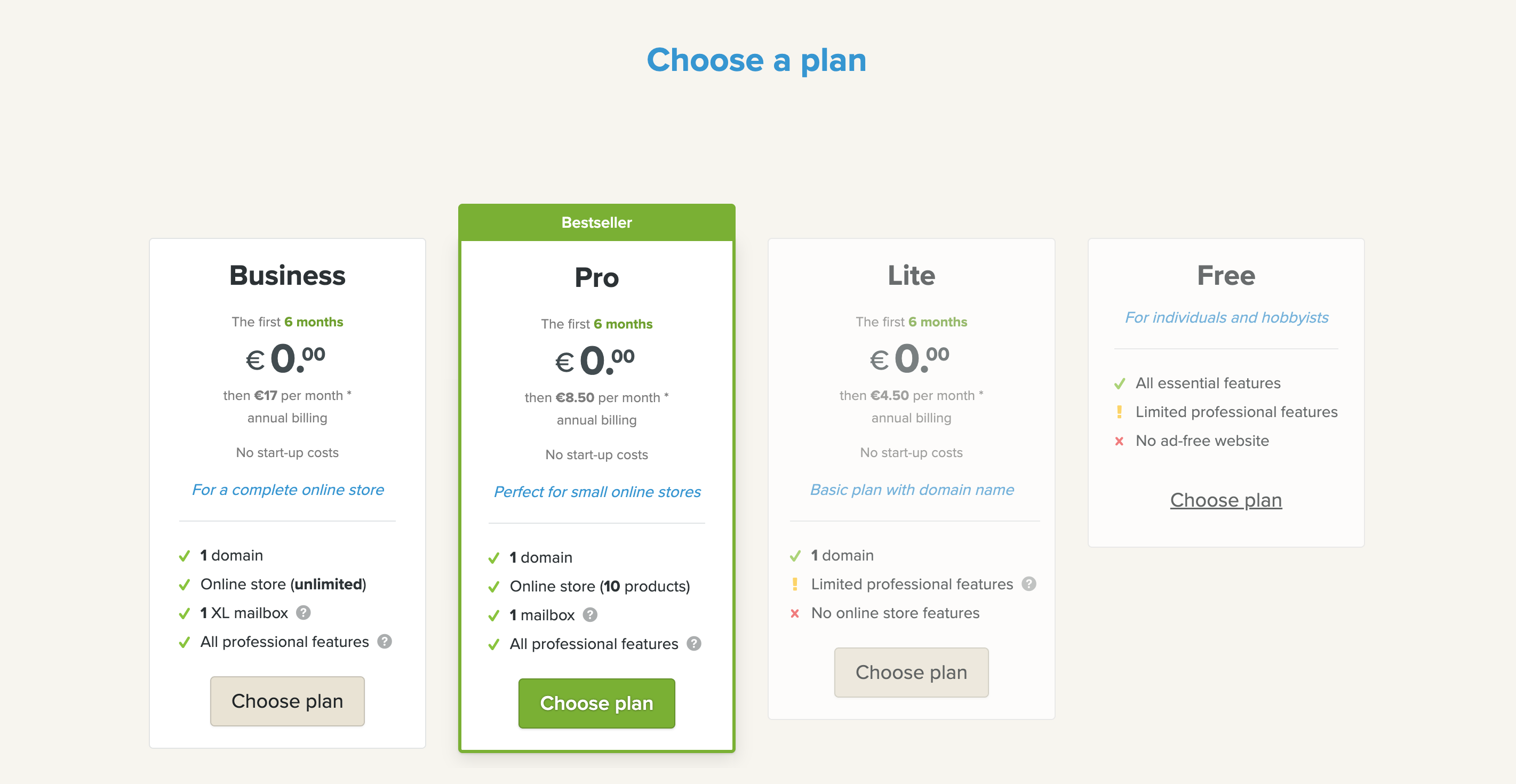The image size is (1516, 784).
Task: Open Basic plan with domain name link
Action: coord(912,489)
